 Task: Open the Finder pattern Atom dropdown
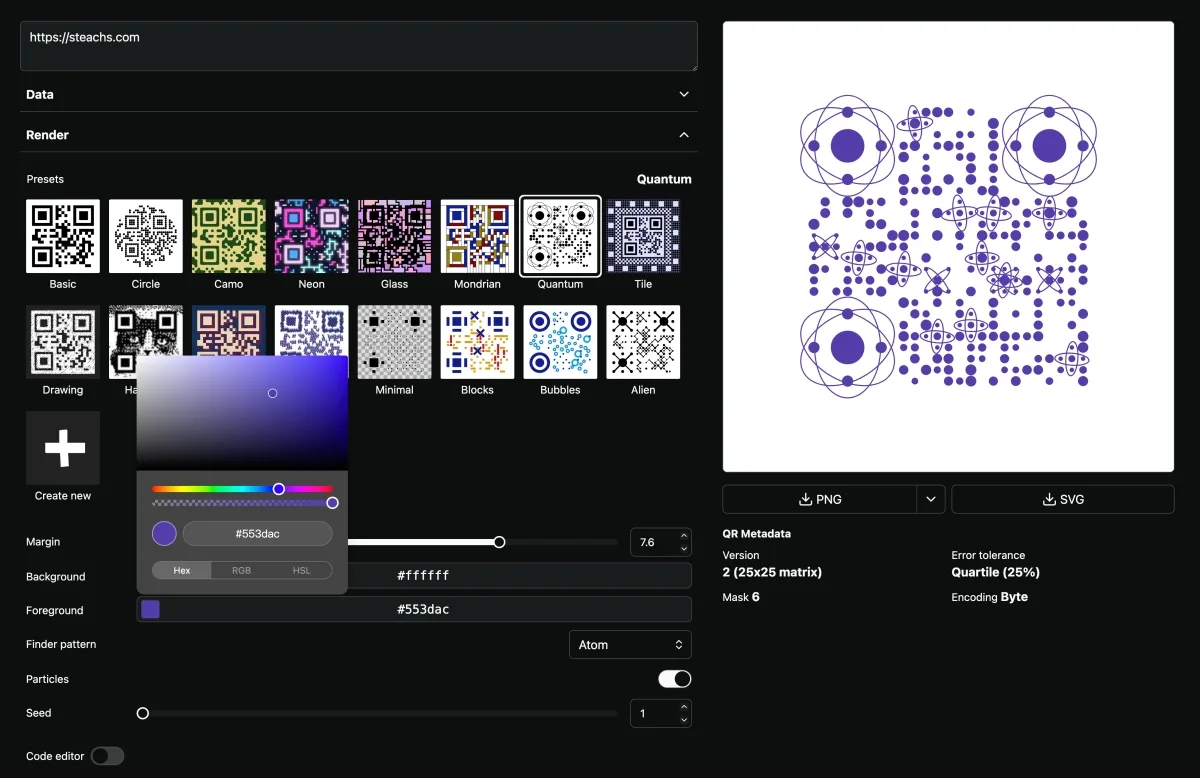(629, 645)
